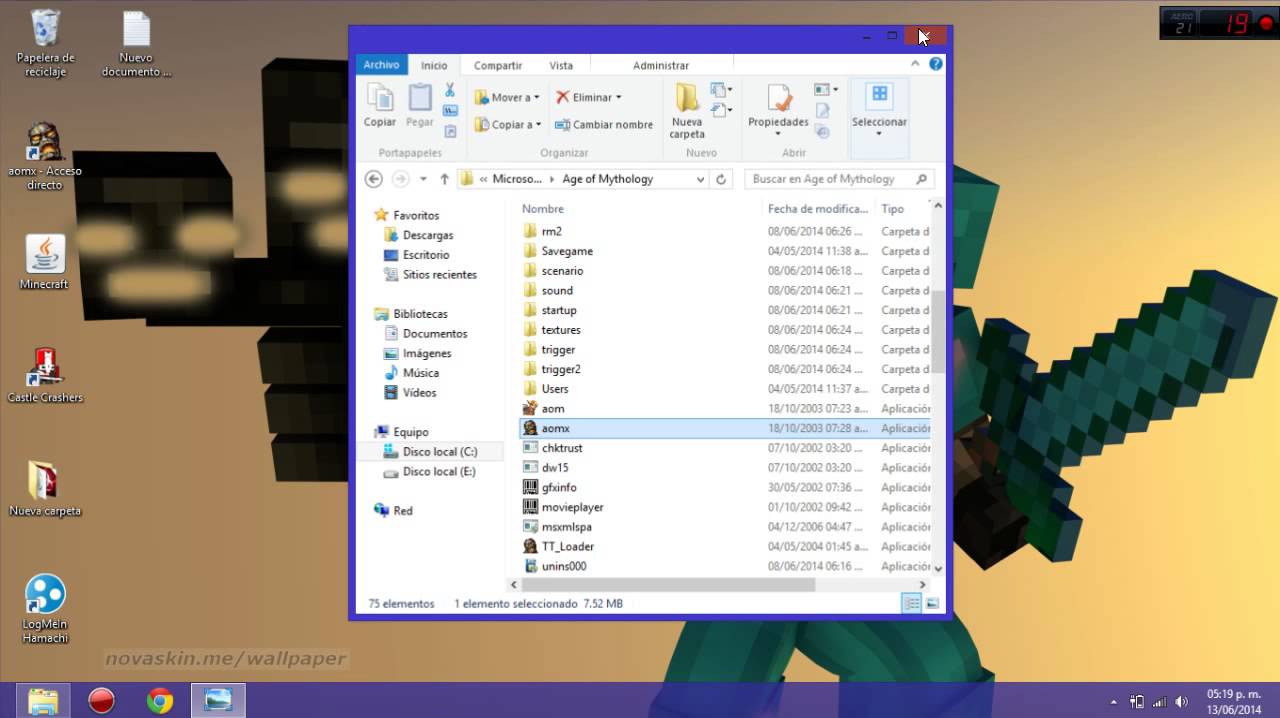
Task: Go back with the back arrow
Action: (374, 179)
